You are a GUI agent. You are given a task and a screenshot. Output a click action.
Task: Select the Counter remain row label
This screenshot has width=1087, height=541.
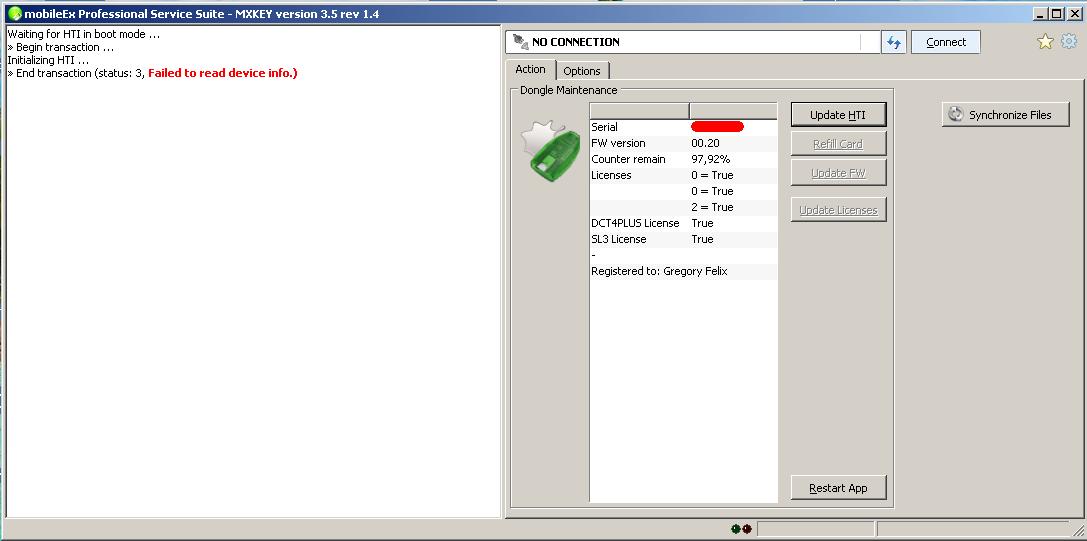(628, 159)
